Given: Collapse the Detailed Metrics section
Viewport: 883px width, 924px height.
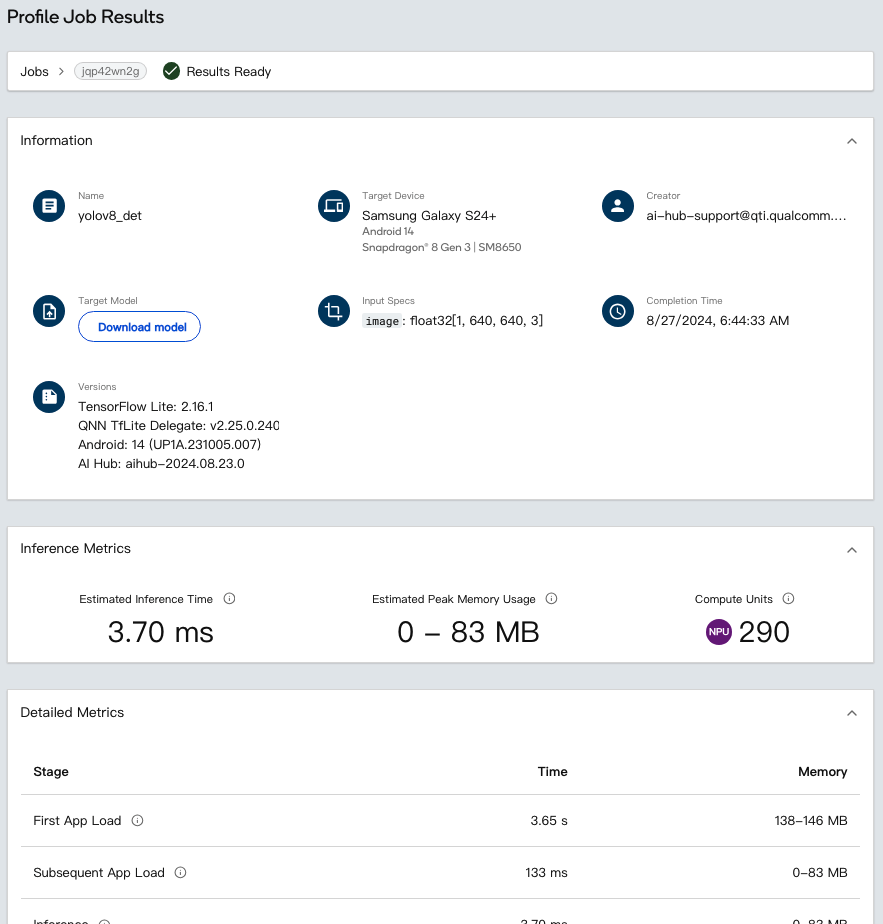Looking at the screenshot, I should tap(852, 713).
